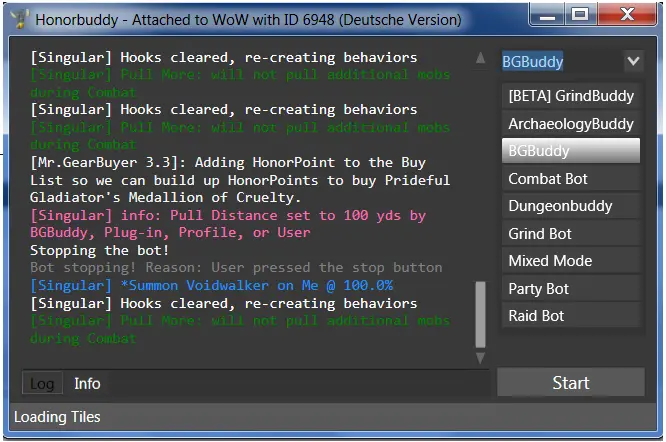Select Dungeonbuddy option
This screenshot has width=666, height=442.
(571, 206)
